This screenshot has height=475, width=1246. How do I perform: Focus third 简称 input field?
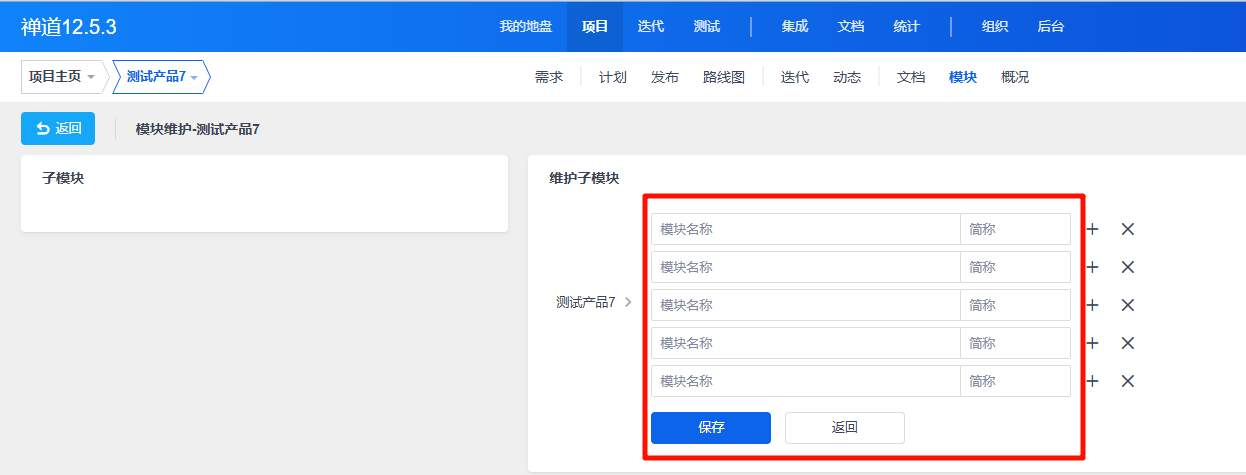(1015, 305)
